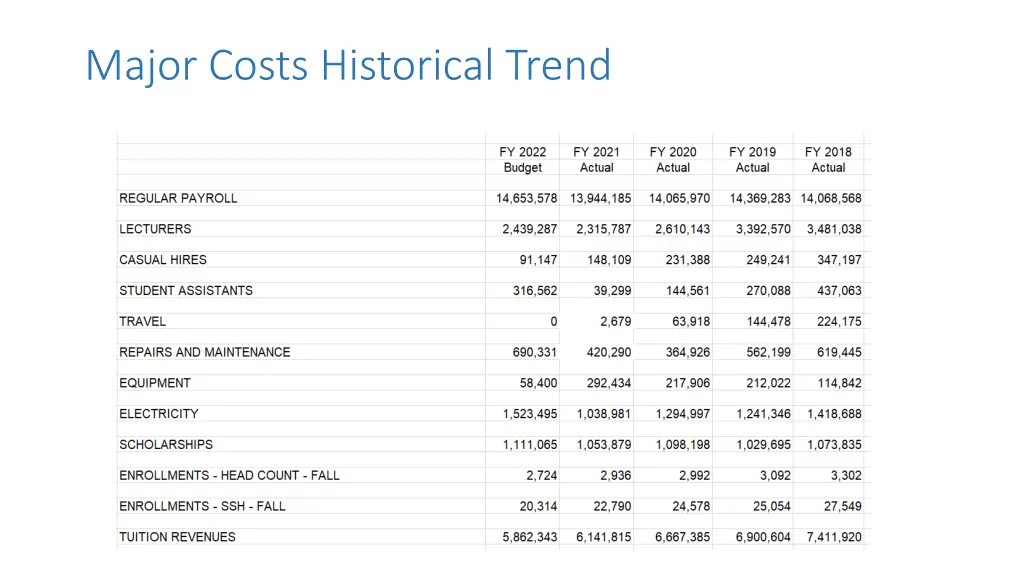Viewport: 1024px width, 576px height.
Task: Select regular payroll value 14,065,970
Action: pos(679,198)
